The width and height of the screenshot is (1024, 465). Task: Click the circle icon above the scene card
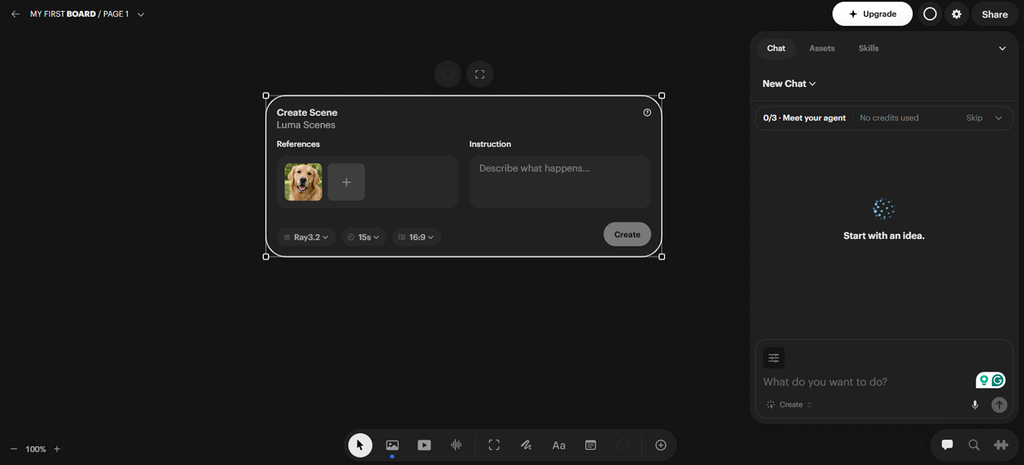[448, 74]
